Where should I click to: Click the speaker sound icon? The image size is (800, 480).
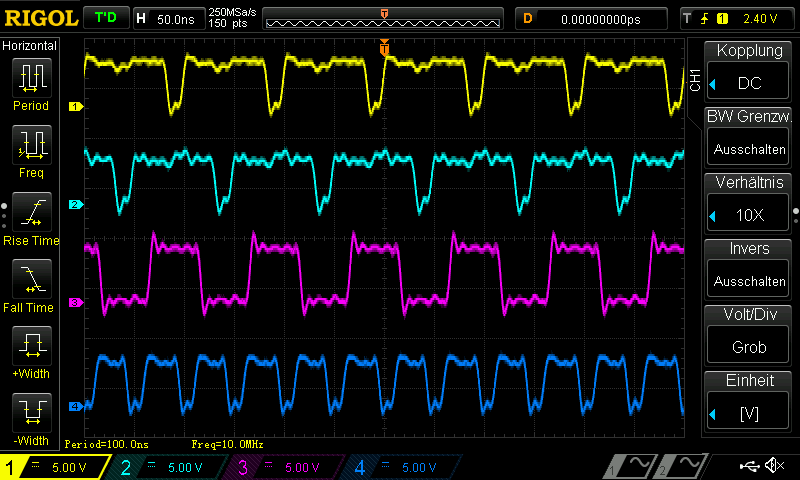coord(773,466)
